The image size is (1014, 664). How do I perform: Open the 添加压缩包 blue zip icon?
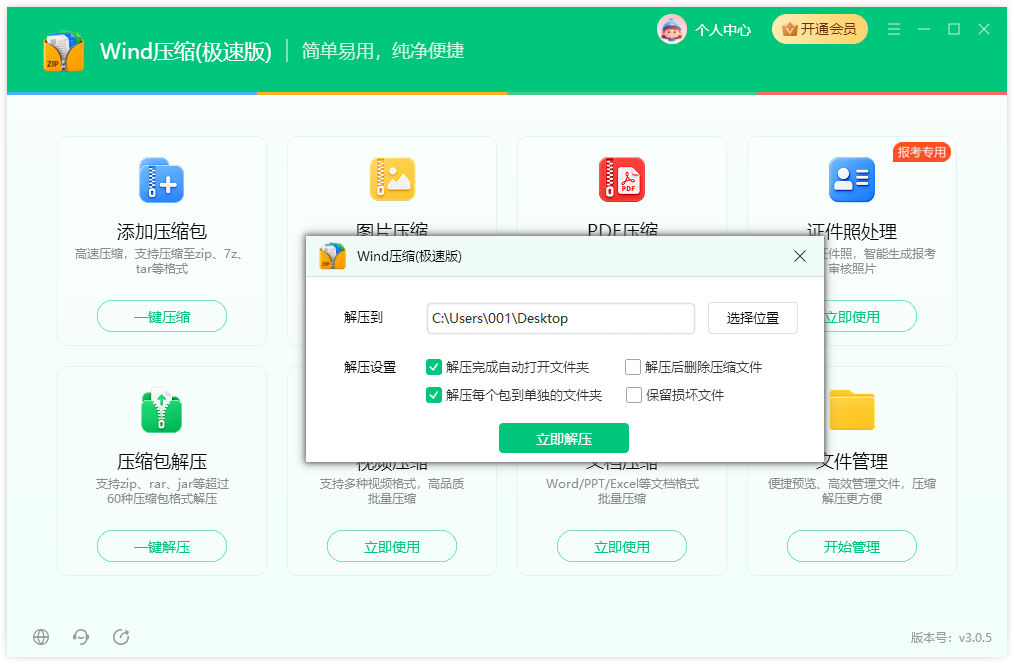[x=162, y=180]
